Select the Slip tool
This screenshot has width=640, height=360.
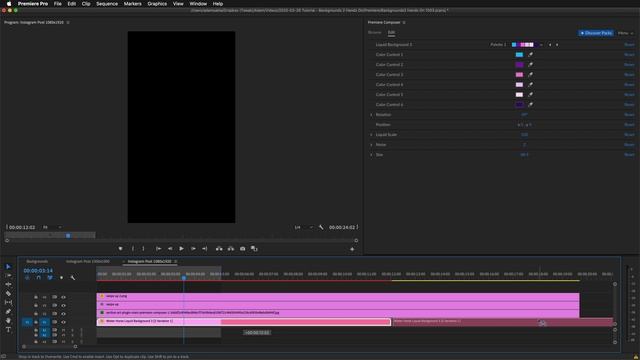coord(8,302)
